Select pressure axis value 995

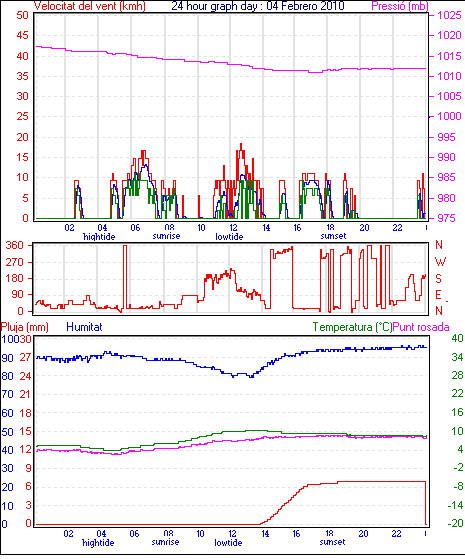[446, 137]
